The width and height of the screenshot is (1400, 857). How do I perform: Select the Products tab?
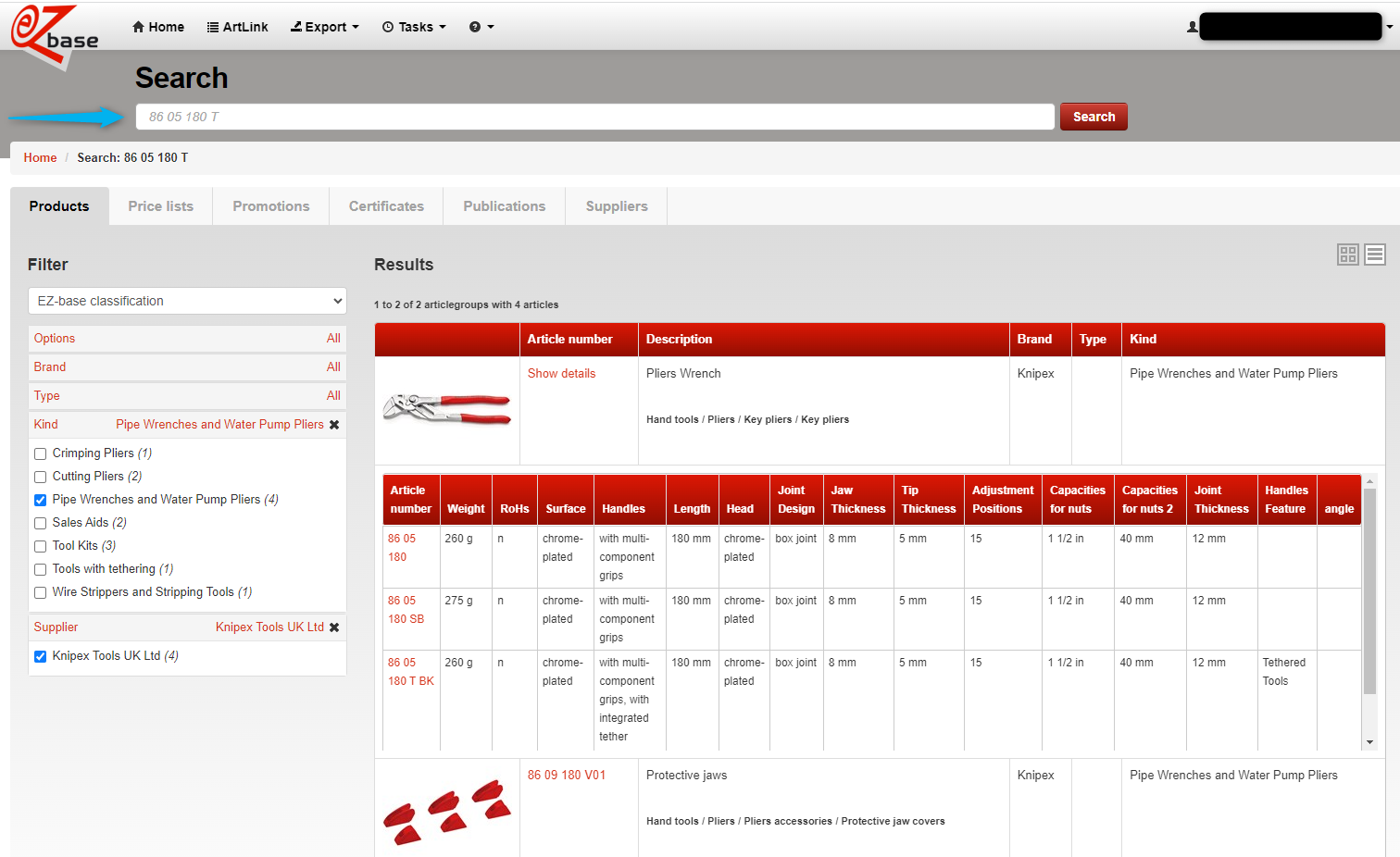coord(59,206)
